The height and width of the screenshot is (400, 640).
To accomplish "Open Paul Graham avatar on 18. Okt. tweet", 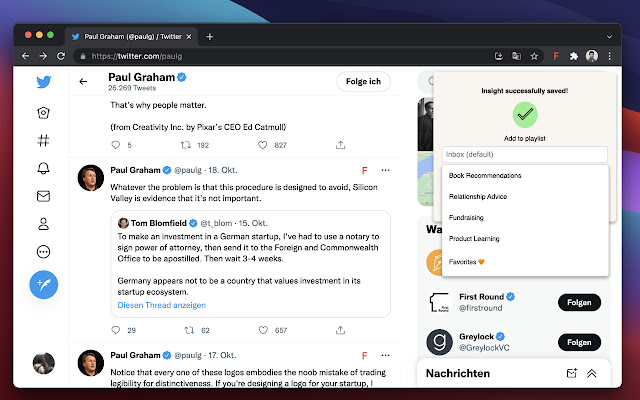I will [91, 178].
